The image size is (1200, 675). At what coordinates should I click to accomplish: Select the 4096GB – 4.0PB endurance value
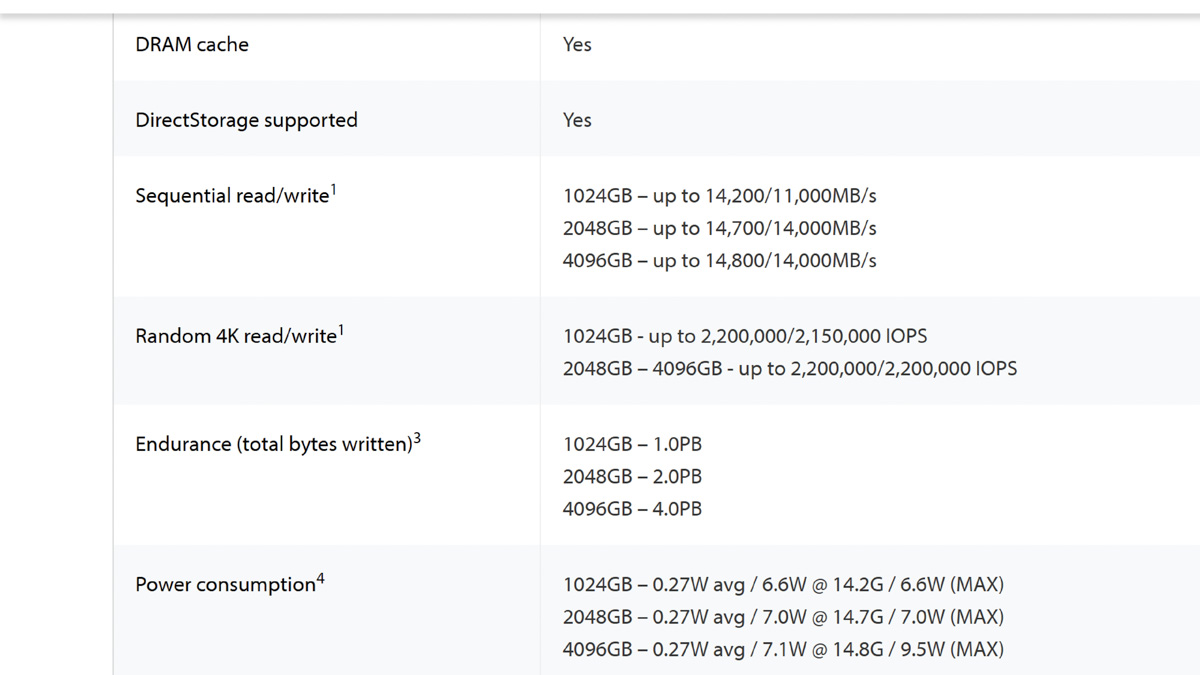coord(632,508)
